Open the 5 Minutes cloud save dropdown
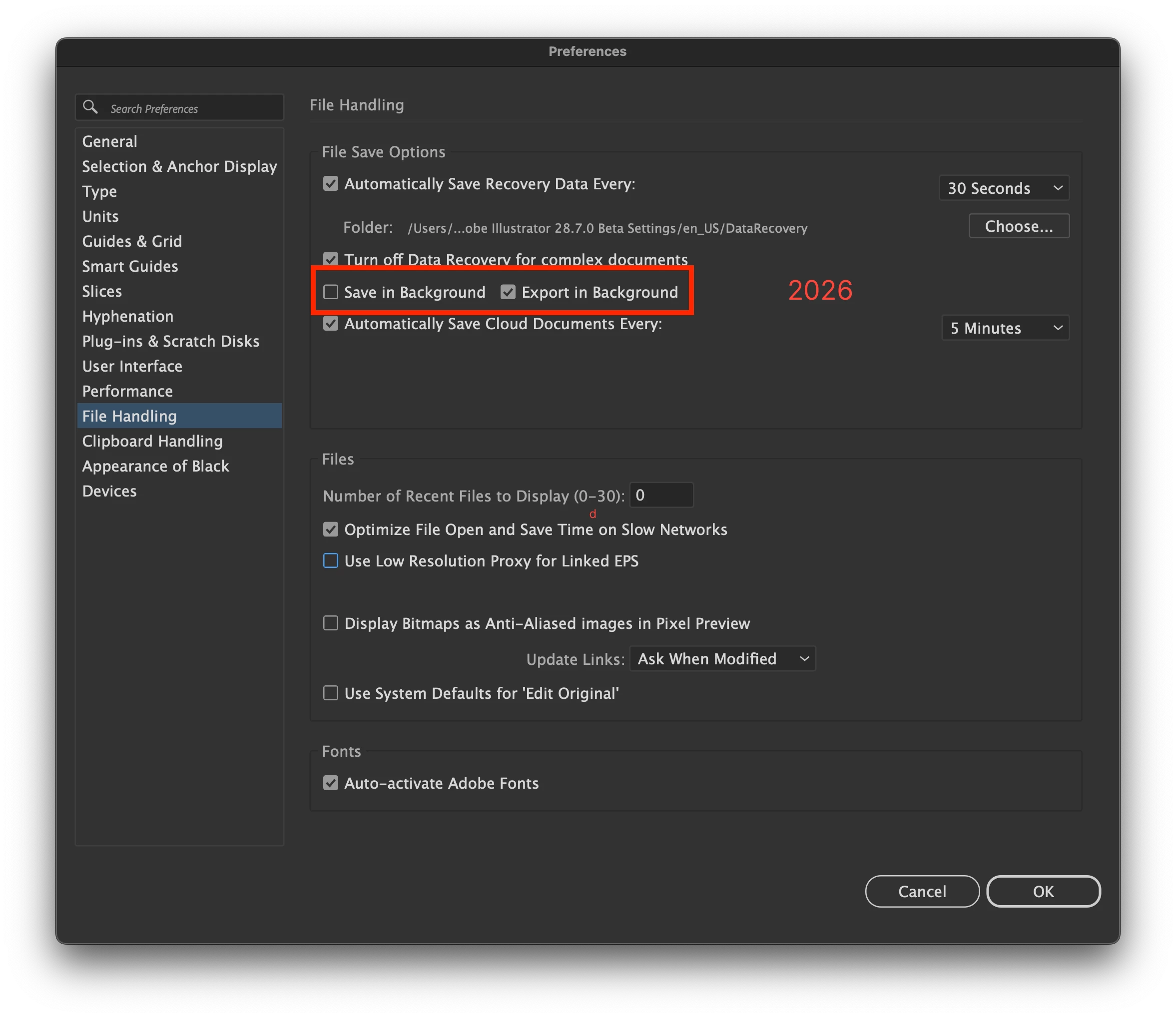Image resolution: width=1176 pixels, height=1018 pixels. coord(1005,328)
